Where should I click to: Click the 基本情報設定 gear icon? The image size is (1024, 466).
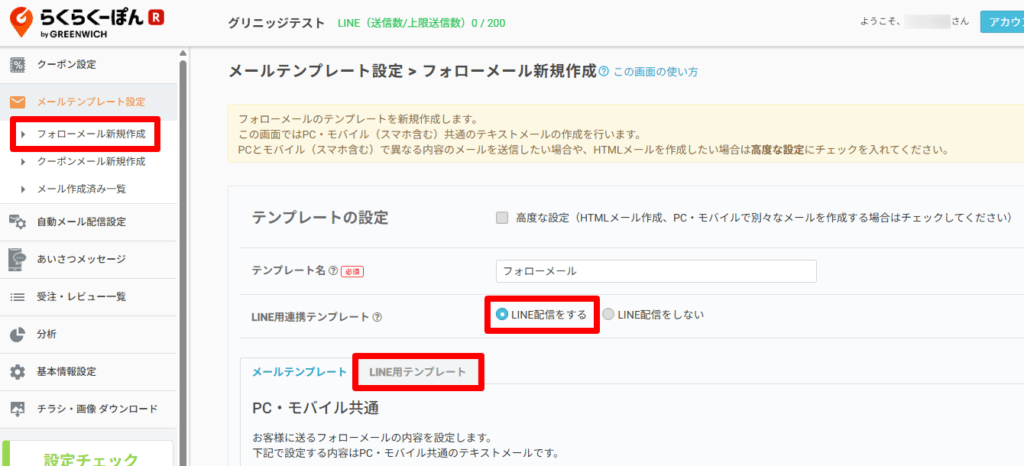click(x=17, y=372)
